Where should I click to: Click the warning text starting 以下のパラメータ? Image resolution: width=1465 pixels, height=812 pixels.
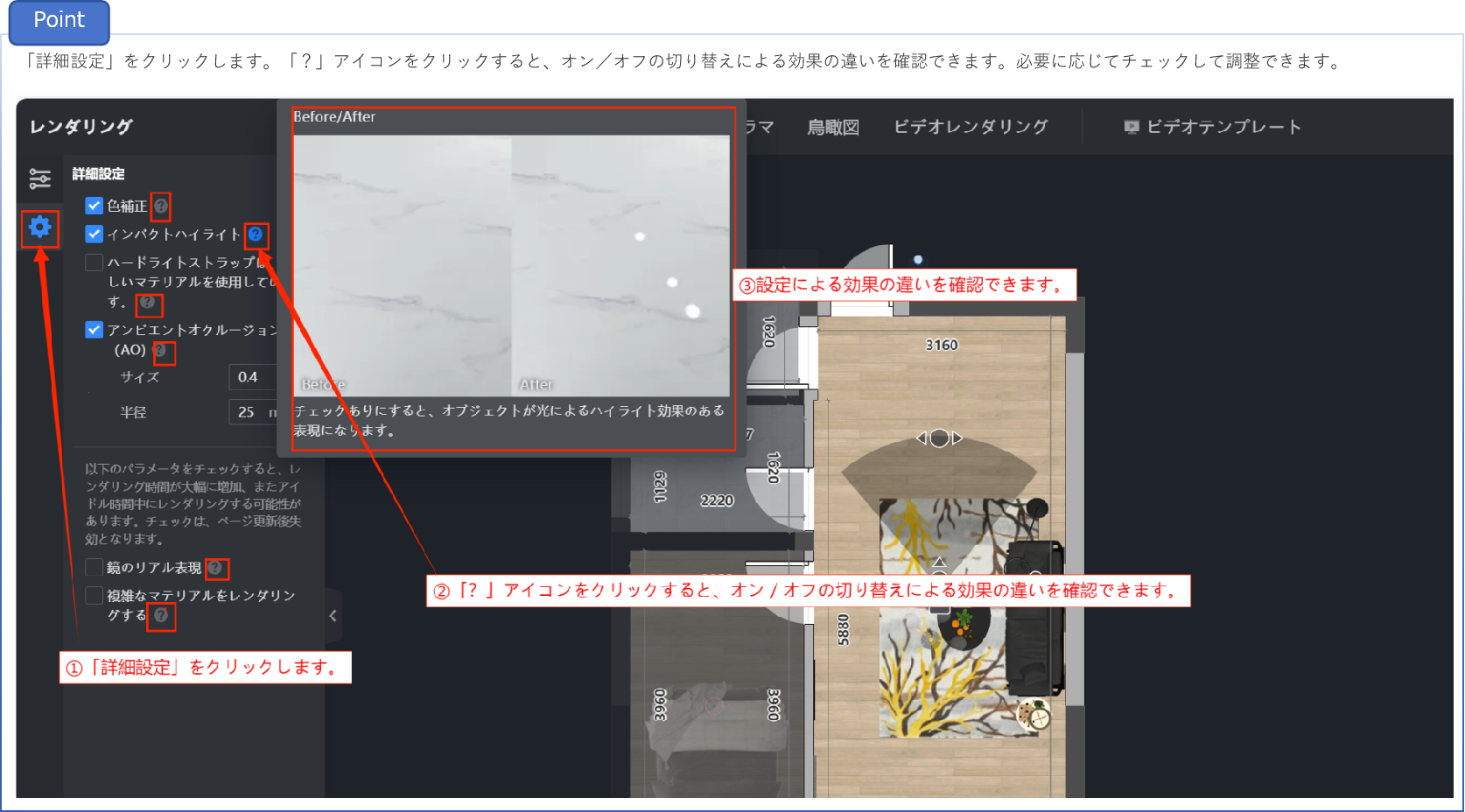[193, 504]
